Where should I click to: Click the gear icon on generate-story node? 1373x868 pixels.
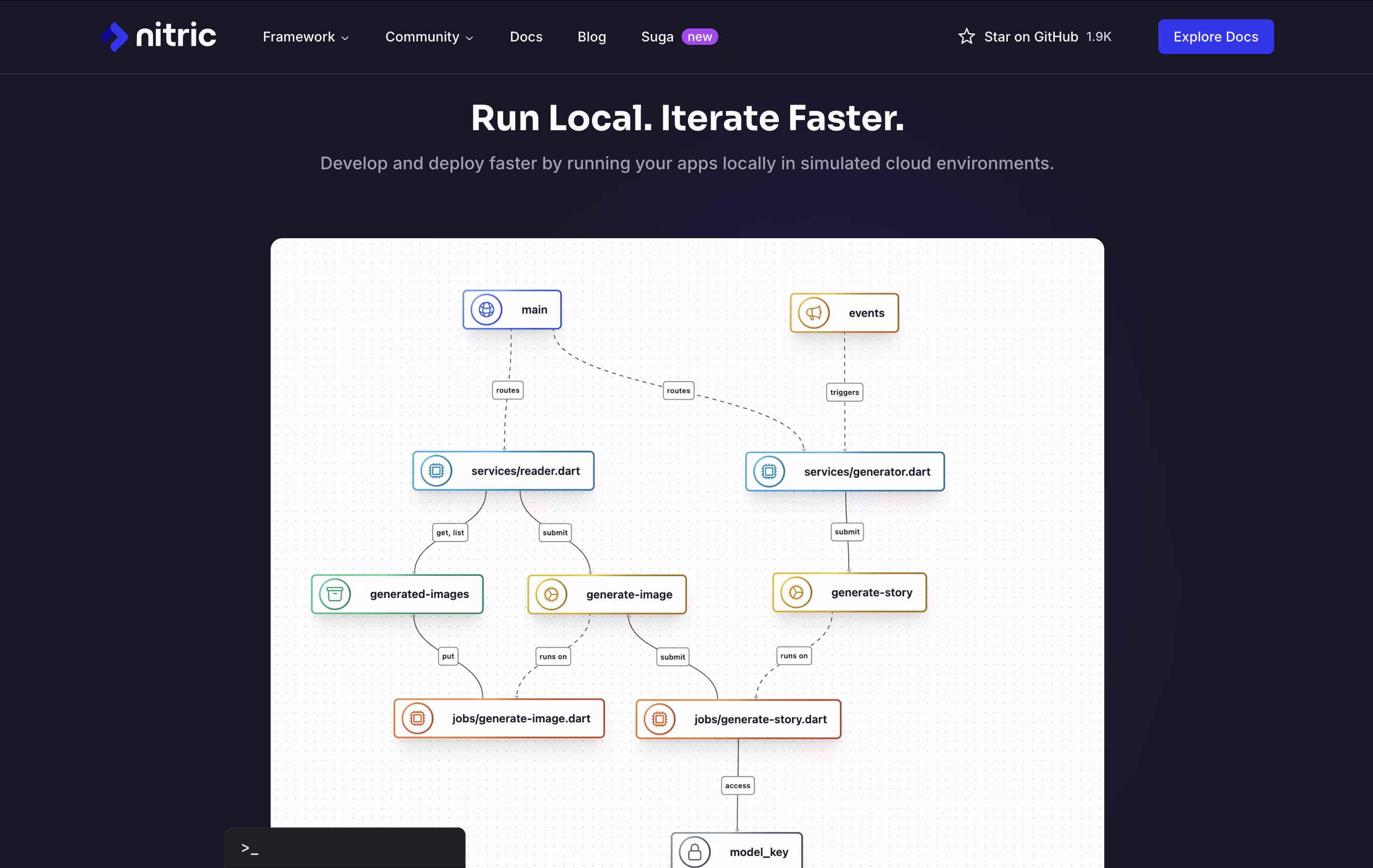(796, 592)
